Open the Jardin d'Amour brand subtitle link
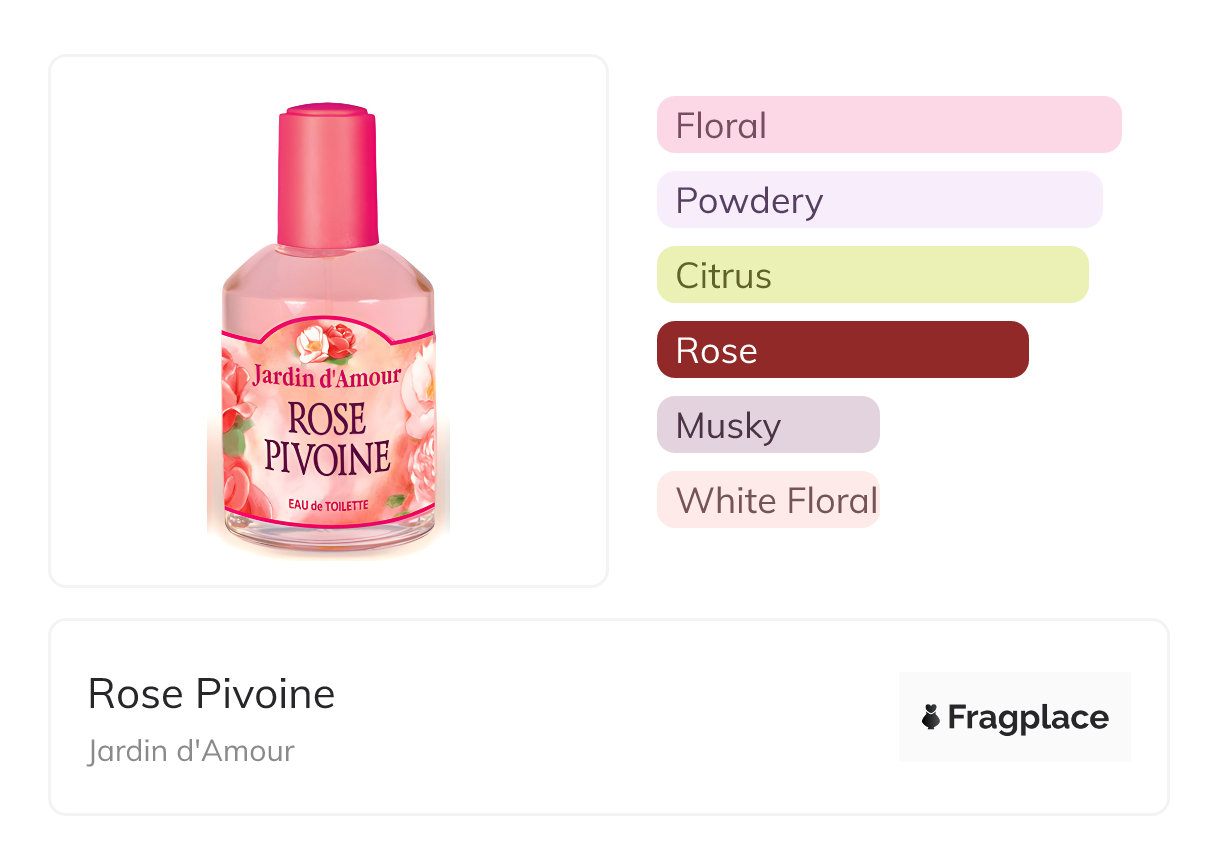 pos(191,750)
